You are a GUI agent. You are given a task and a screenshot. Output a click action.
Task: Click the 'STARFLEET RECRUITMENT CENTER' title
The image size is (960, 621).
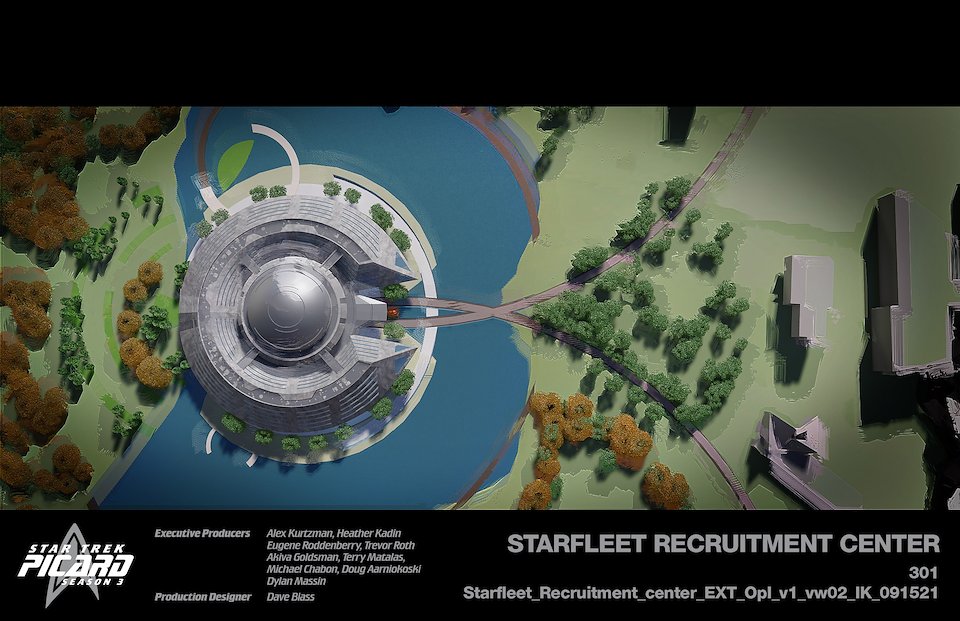click(x=723, y=544)
